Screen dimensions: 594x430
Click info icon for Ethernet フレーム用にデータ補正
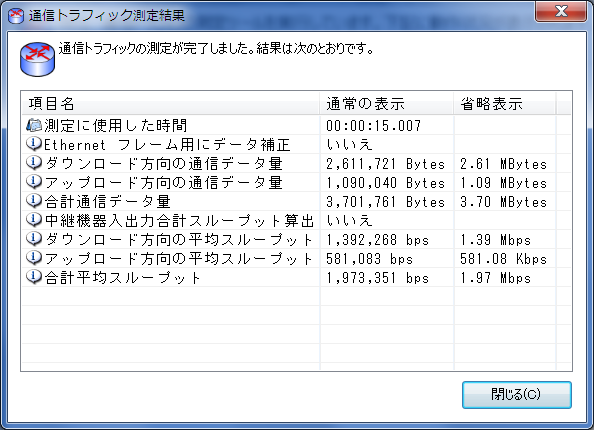pos(34,144)
